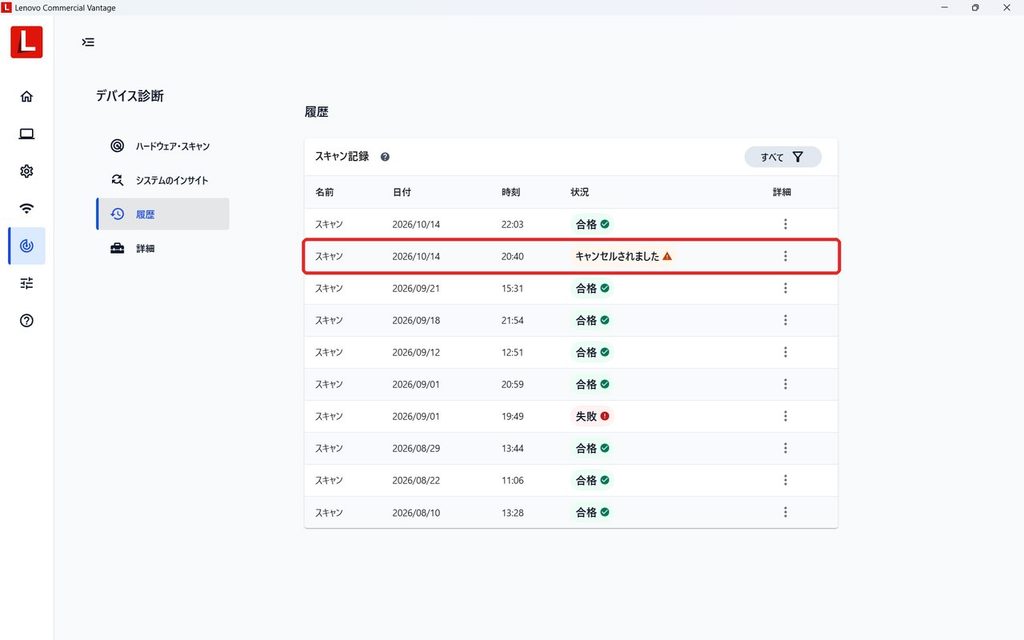Collapse the navigation menu toggle icon
This screenshot has width=1024, height=640.
(88, 42)
